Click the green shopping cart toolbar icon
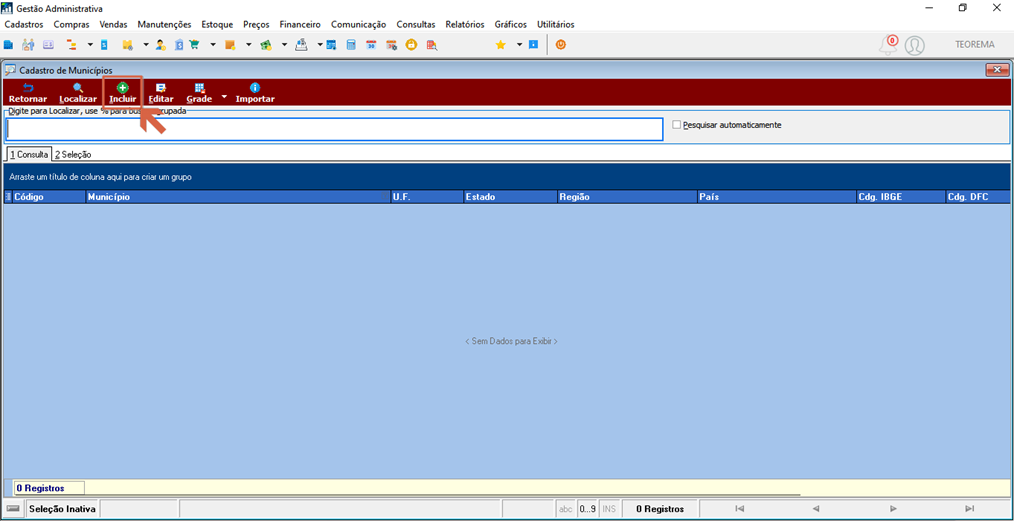 pos(194,45)
